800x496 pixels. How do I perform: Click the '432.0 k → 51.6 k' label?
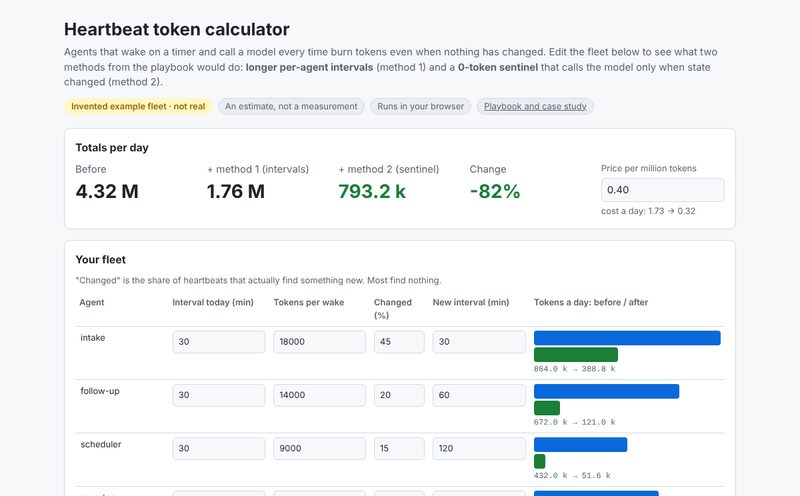pyautogui.click(x=572, y=475)
